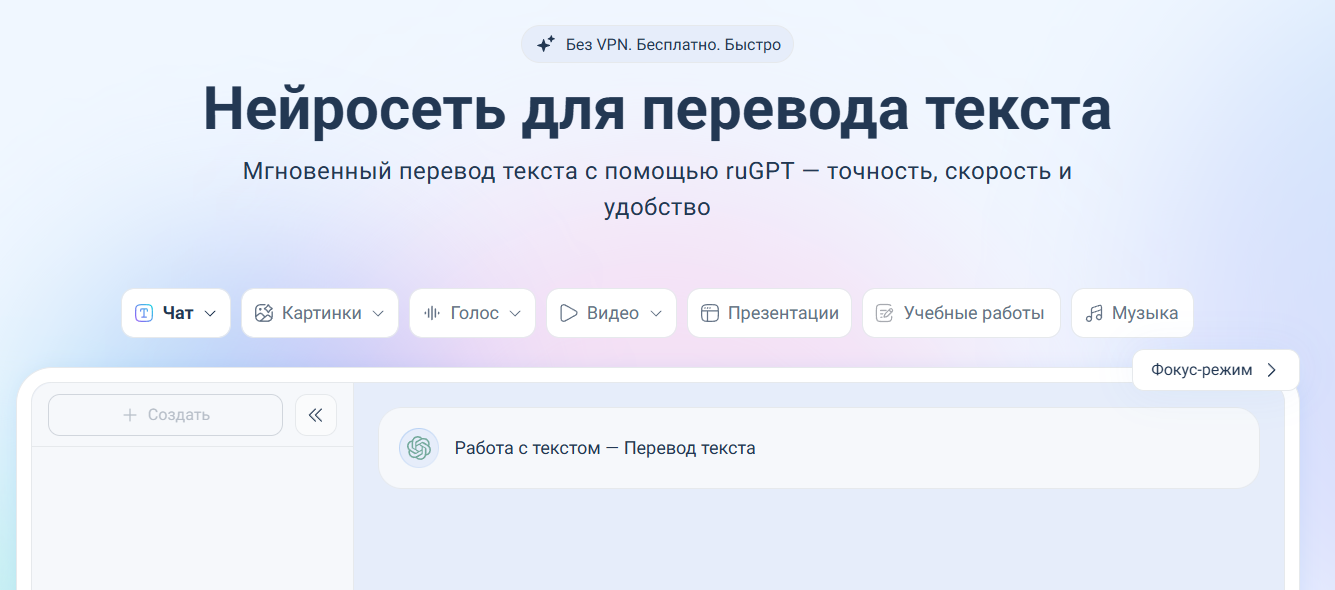Click the Музыка note icon
This screenshot has height=590, width=1335.
click(1094, 313)
